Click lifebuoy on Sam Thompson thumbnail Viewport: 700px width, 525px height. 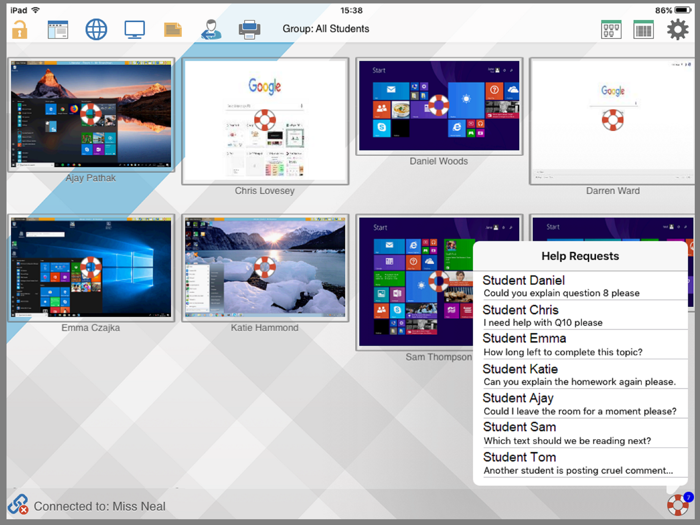click(439, 281)
